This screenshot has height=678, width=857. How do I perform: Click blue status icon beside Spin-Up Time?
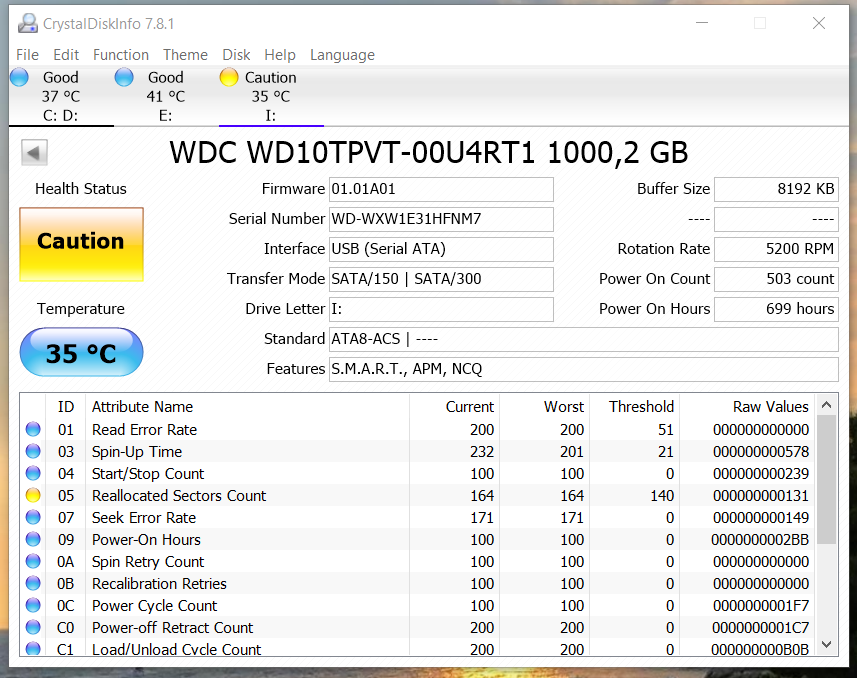(x=34, y=452)
